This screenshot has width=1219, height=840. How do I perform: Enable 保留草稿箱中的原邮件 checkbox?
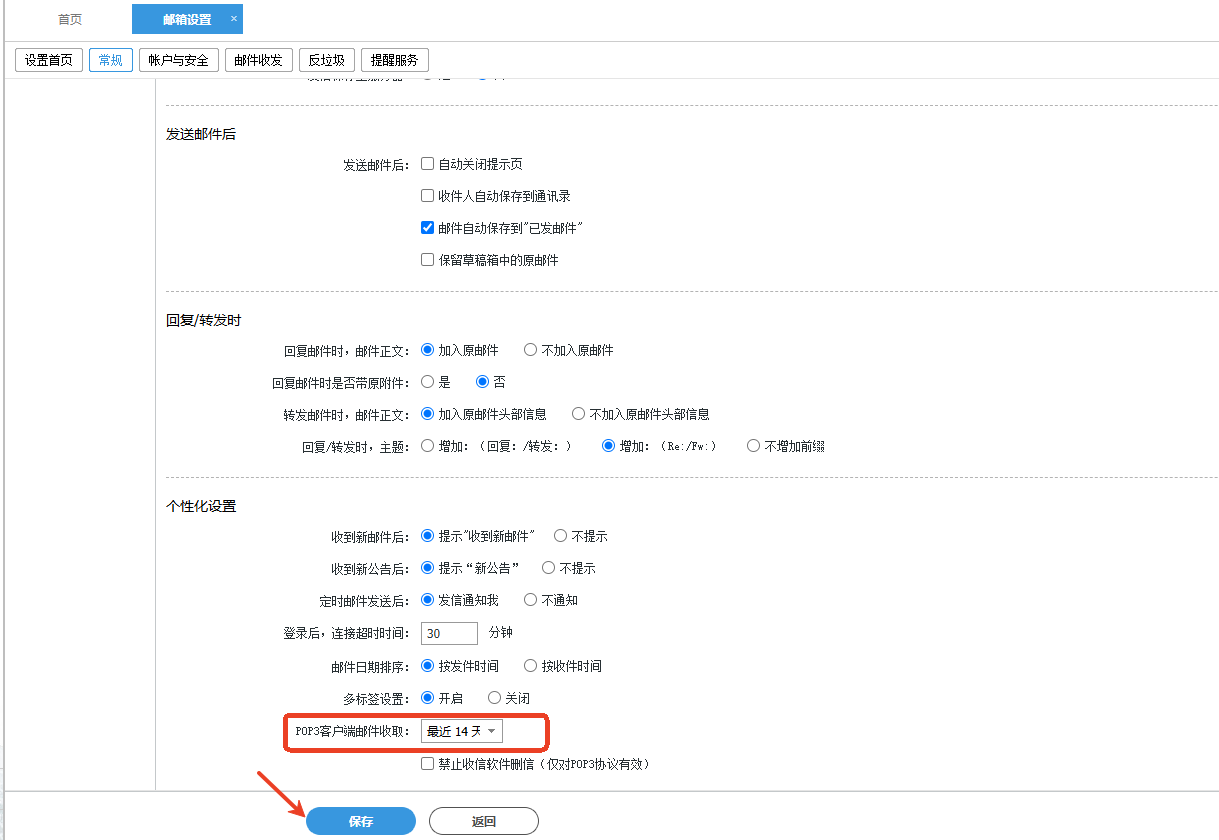[x=428, y=260]
